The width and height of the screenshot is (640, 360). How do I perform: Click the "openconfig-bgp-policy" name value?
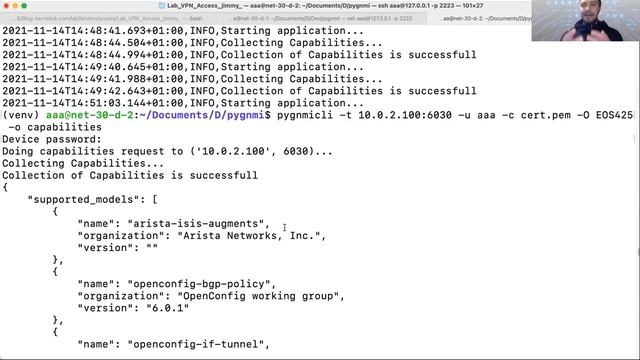point(199,284)
